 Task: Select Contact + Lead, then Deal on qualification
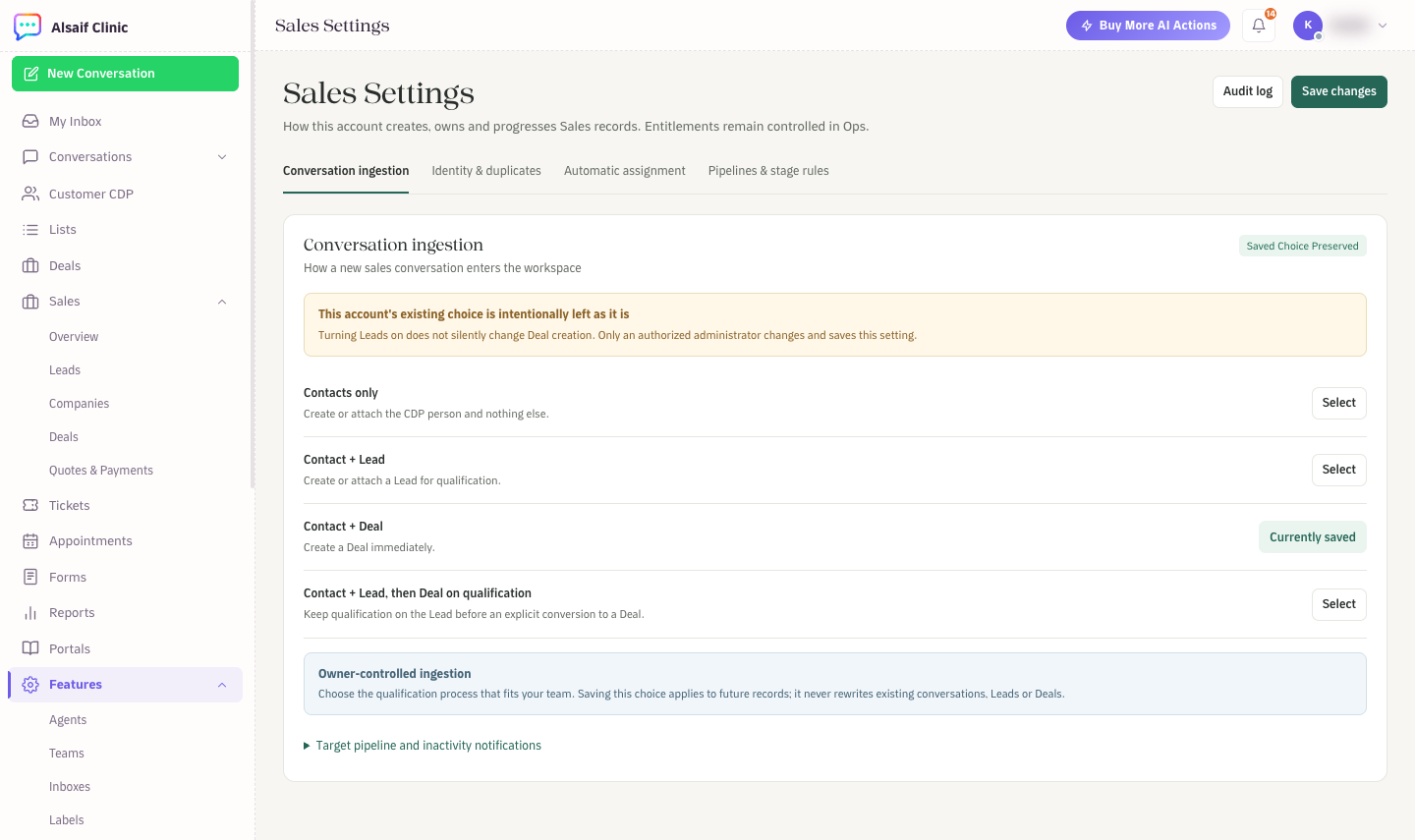(x=1339, y=604)
